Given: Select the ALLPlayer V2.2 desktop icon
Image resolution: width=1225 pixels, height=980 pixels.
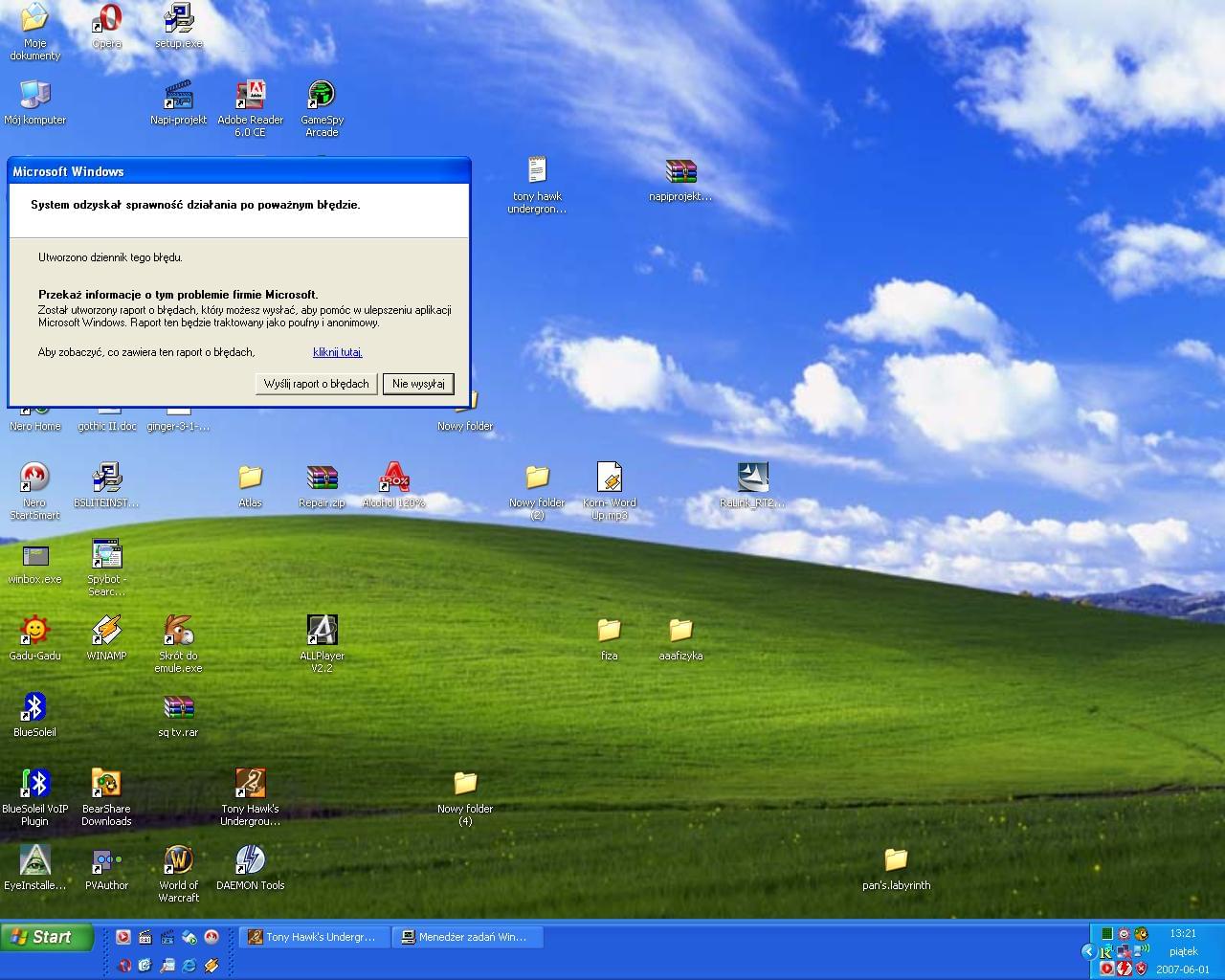Looking at the screenshot, I should click(x=323, y=644).
